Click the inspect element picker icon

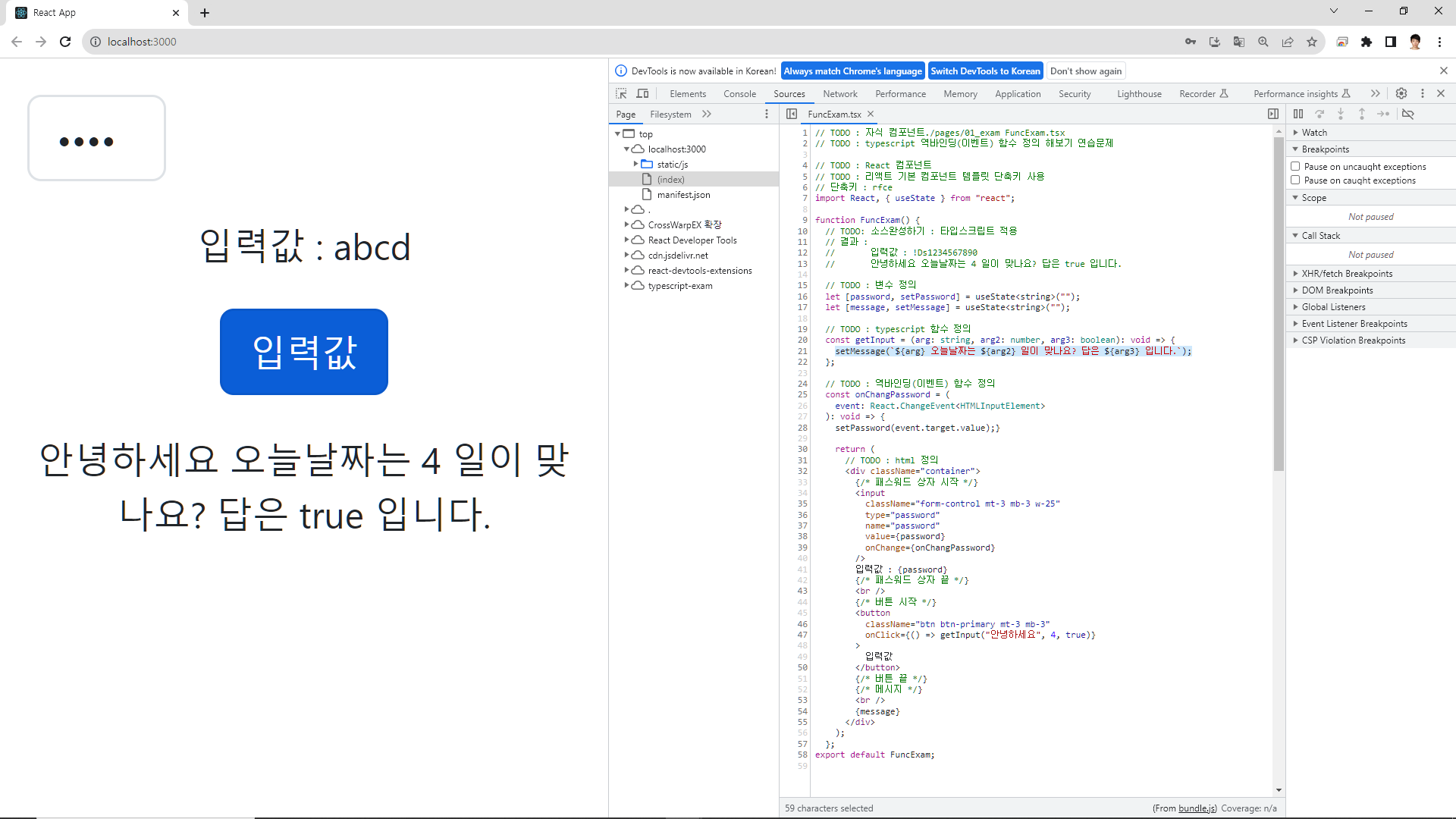[621, 93]
